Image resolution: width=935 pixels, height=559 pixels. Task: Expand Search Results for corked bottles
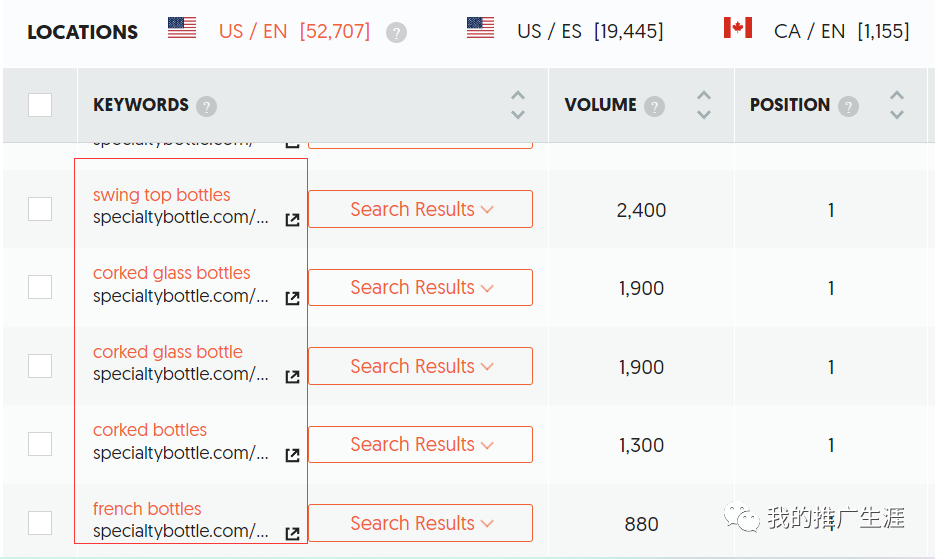click(x=420, y=444)
